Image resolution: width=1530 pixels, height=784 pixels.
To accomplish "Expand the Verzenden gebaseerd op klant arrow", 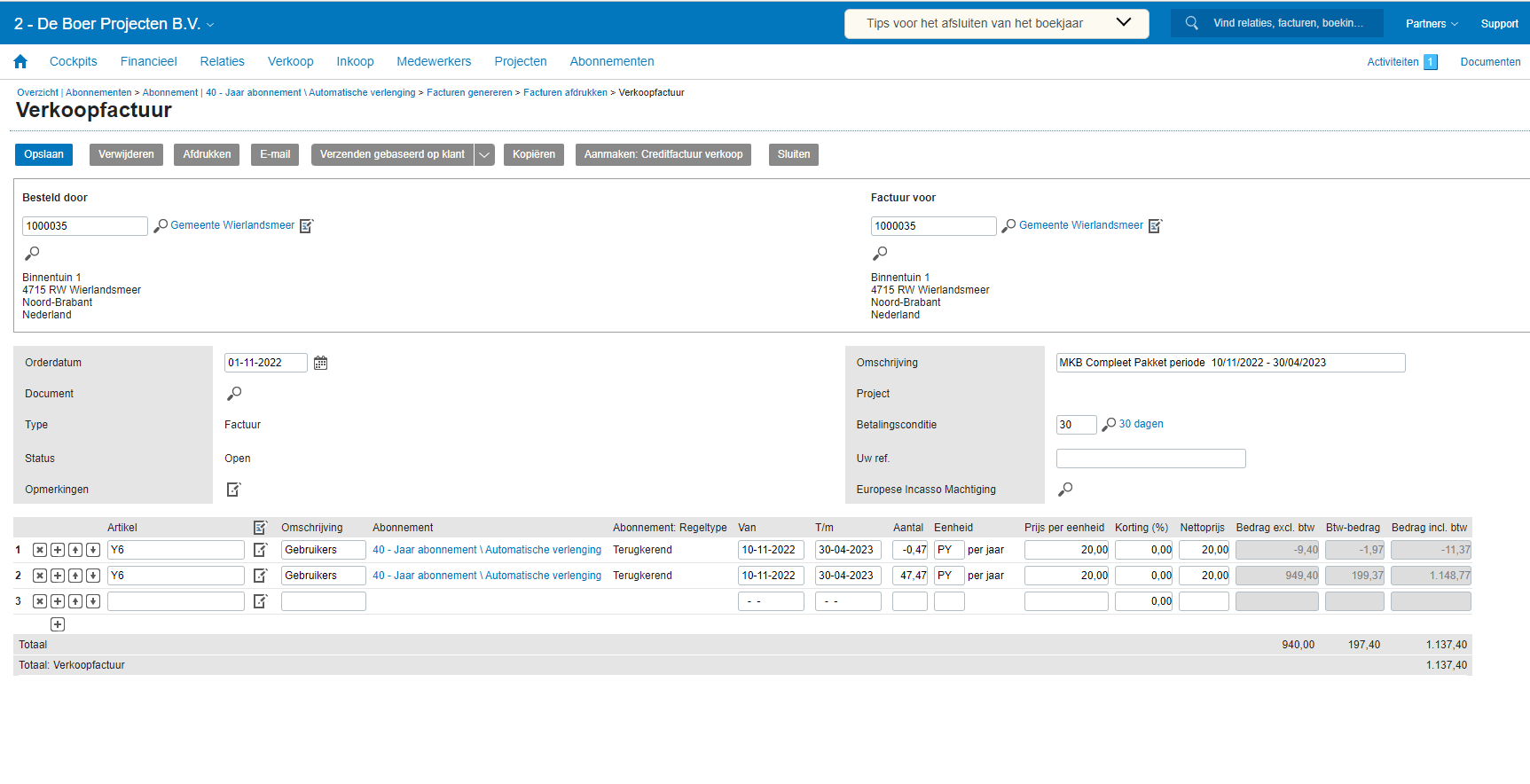I will point(484,155).
